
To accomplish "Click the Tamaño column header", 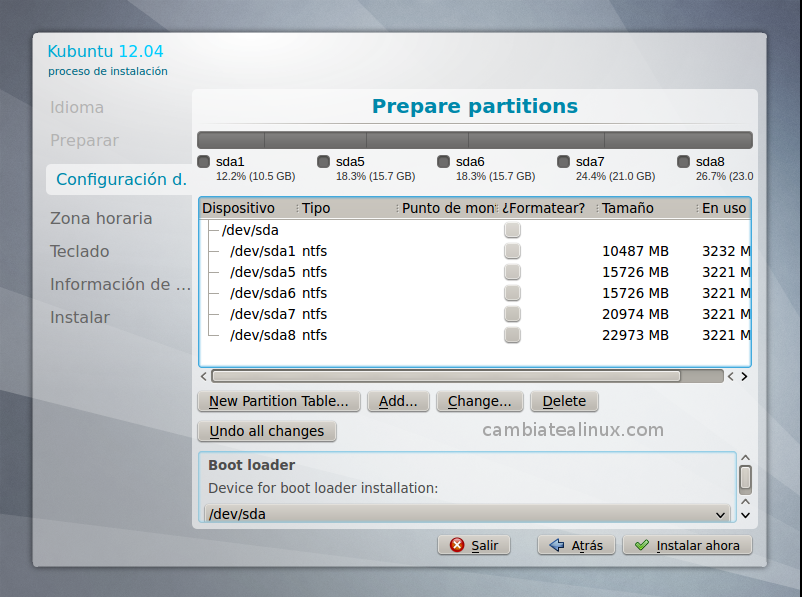I will (x=648, y=208).
